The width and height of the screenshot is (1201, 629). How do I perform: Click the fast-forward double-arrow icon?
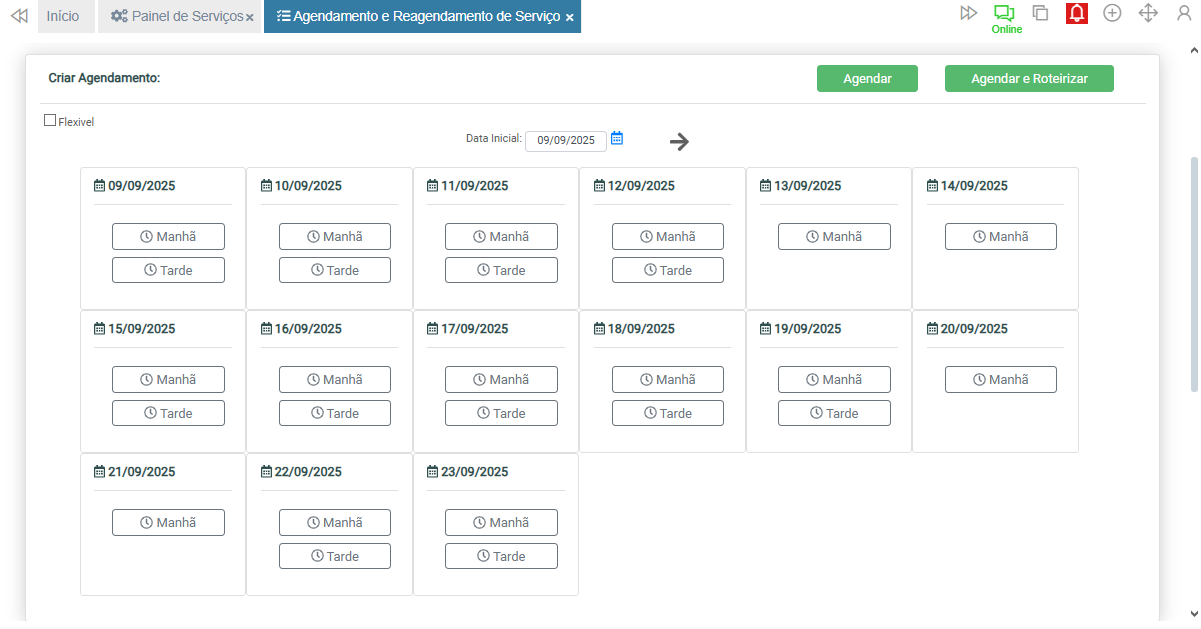coord(968,13)
